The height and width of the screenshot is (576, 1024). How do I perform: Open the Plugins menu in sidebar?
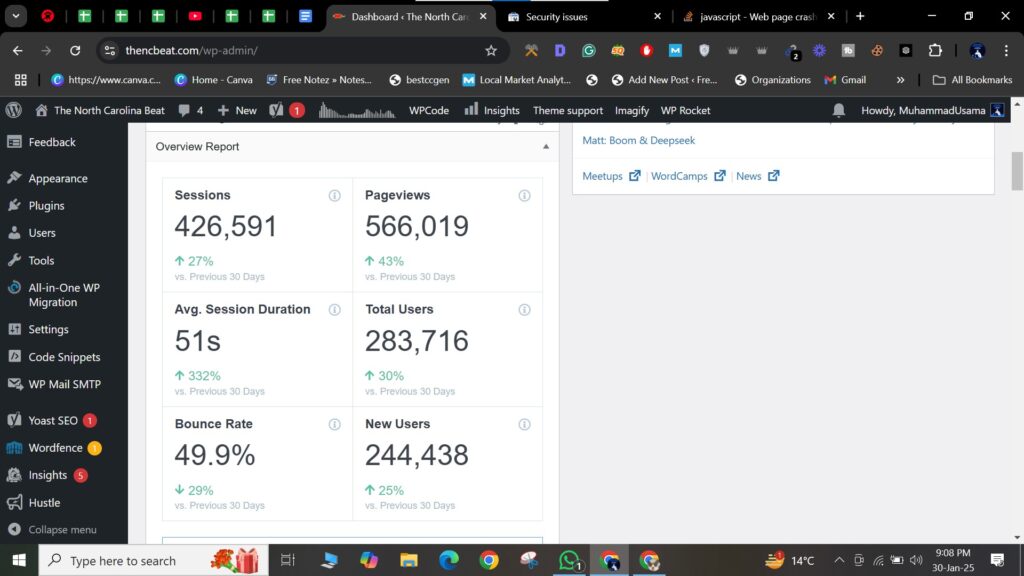point(46,206)
